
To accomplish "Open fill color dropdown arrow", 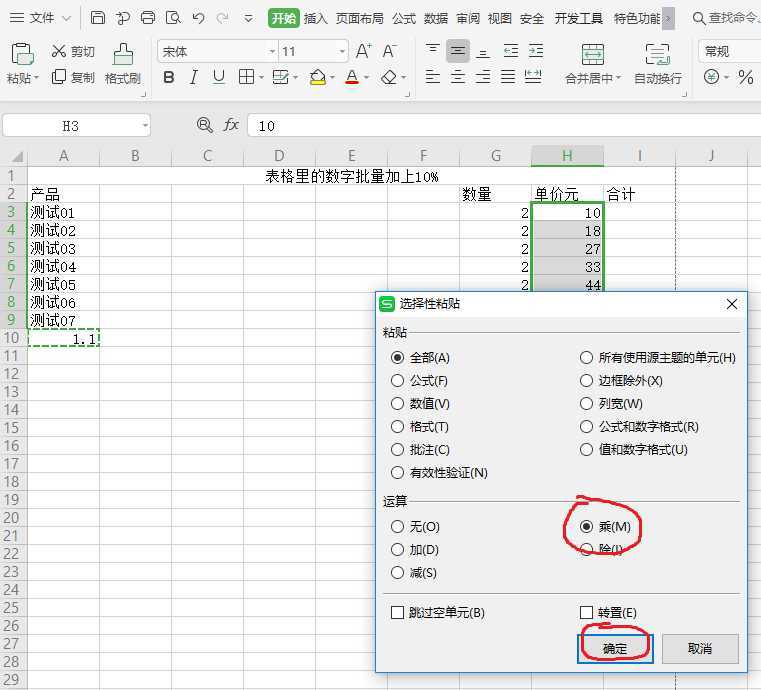I will 332,78.
